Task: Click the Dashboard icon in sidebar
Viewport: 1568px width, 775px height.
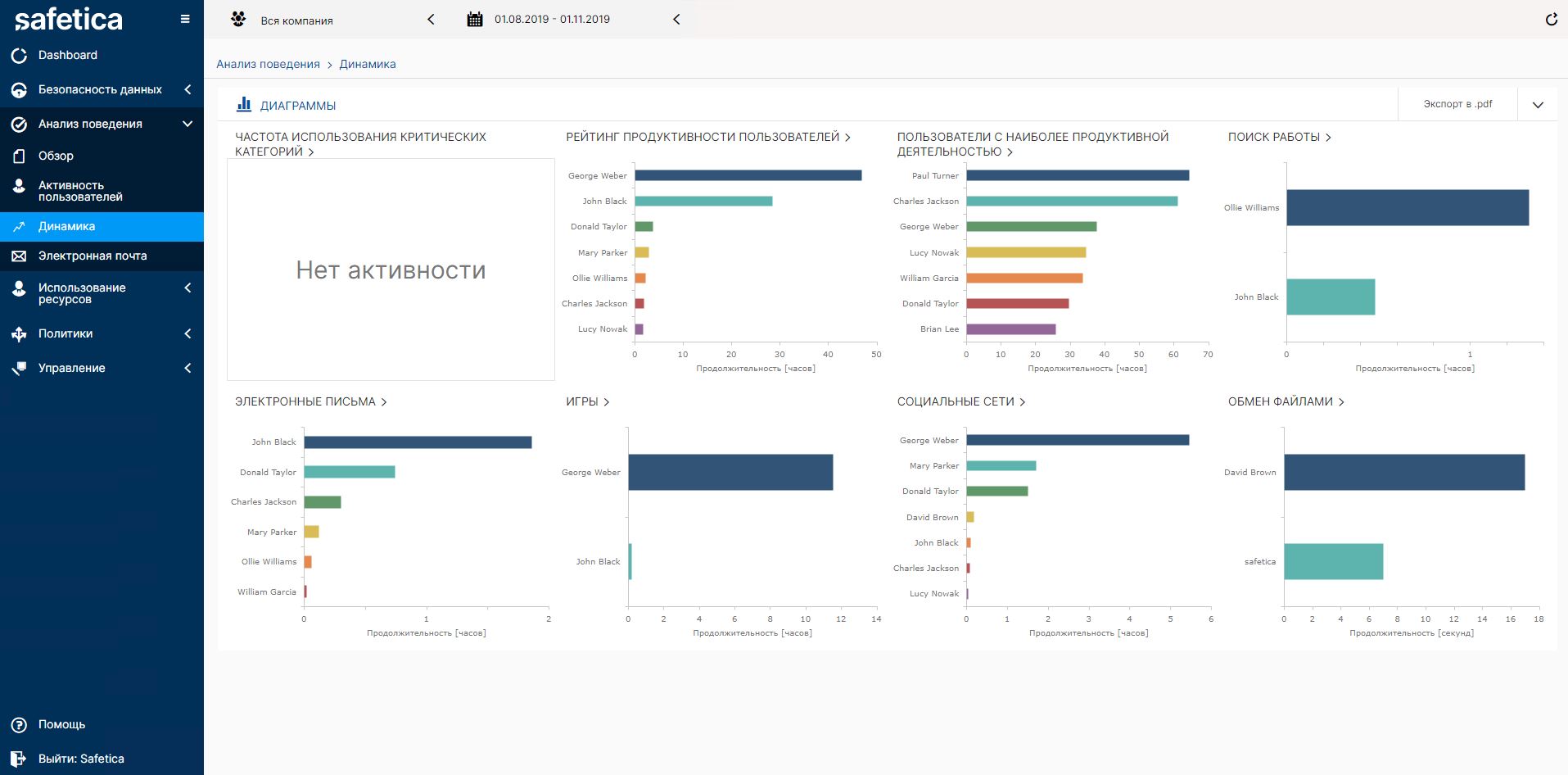Action: [19, 56]
